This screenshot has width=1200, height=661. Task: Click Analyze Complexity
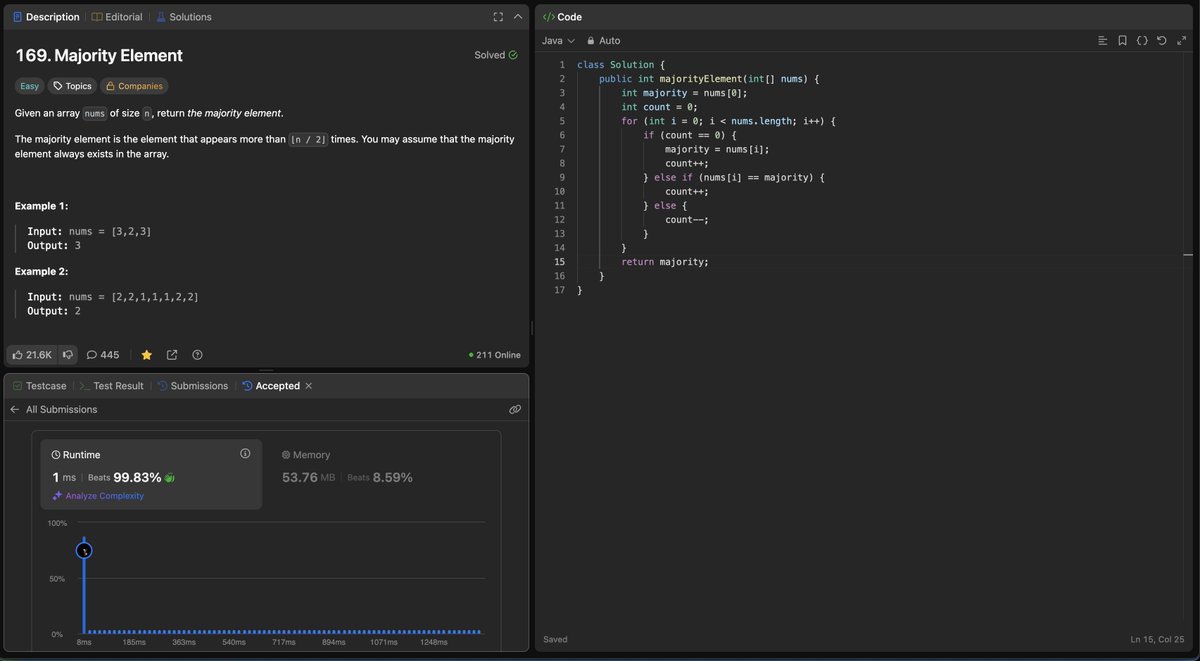(x=98, y=496)
